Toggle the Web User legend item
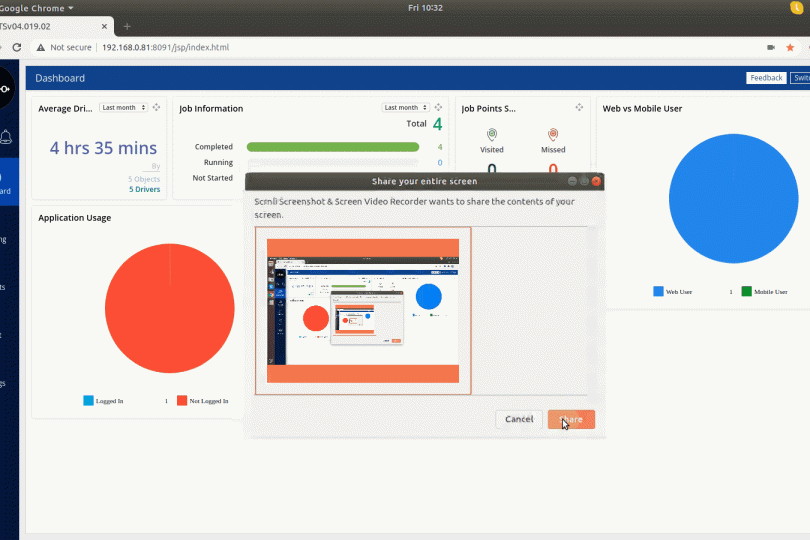 (x=677, y=292)
